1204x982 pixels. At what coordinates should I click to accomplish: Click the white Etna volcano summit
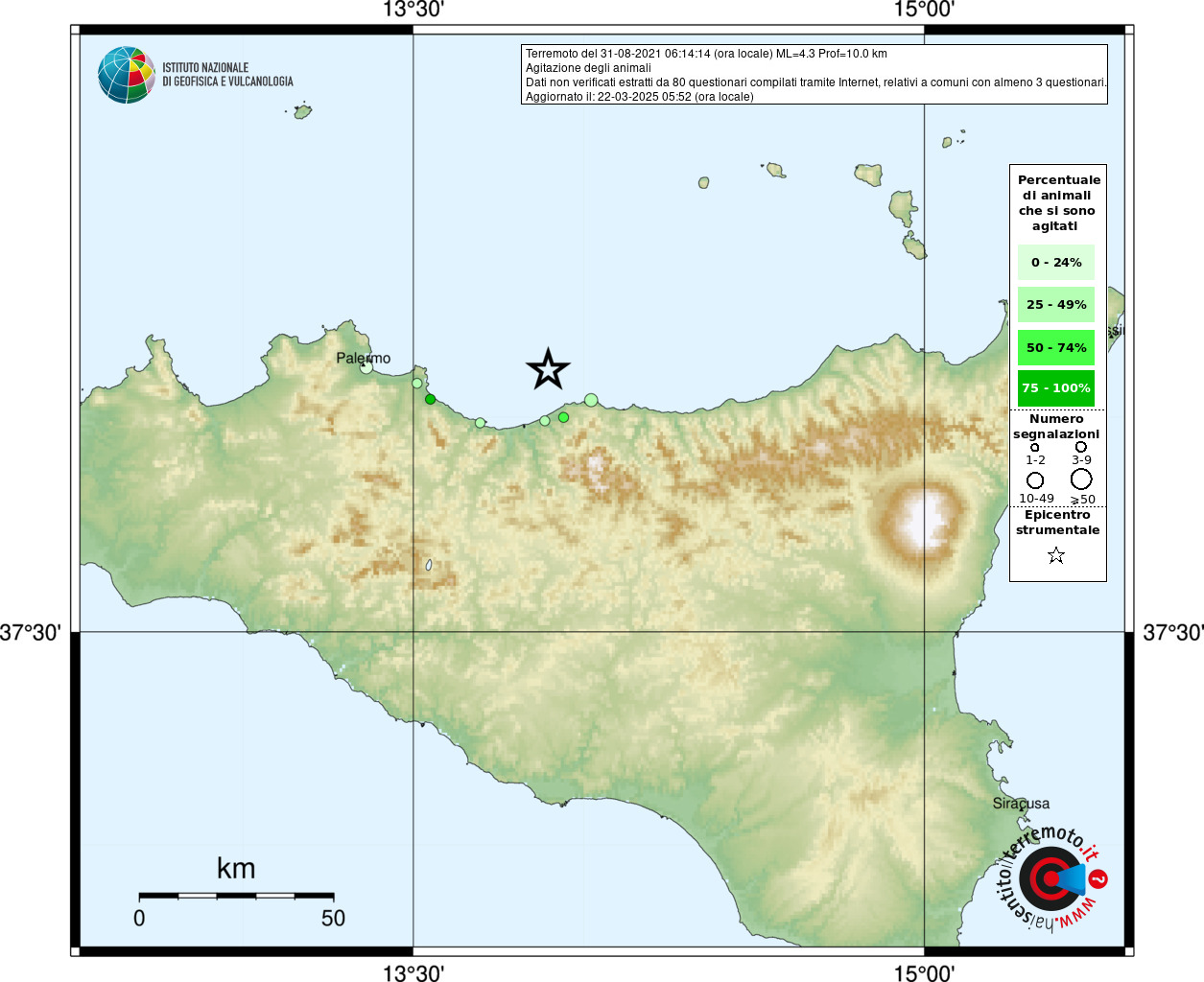pyautogui.click(x=924, y=521)
